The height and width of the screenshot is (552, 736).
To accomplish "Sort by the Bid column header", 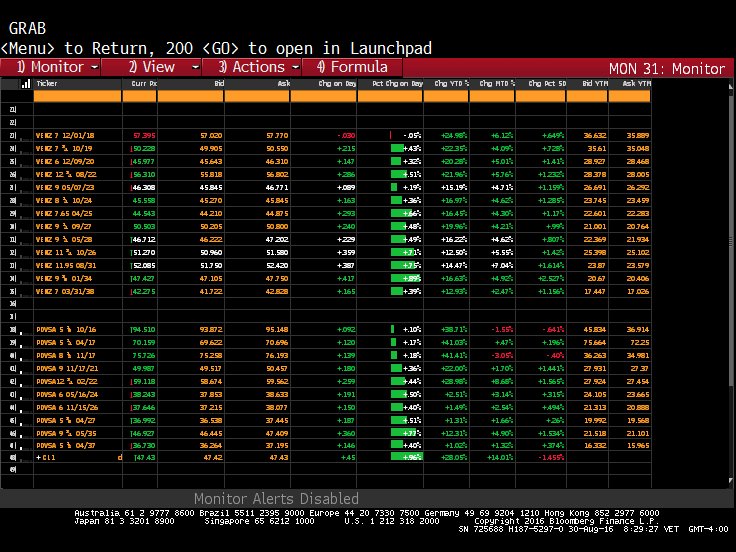I will click(x=219, y=84).
